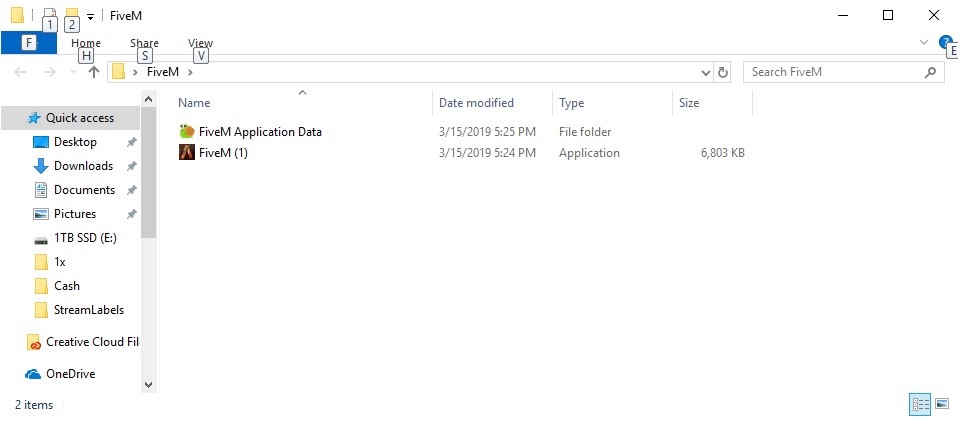This screenshot has height=429, width=966.
Task: Select OneDrive in navigation pane
Action: coord(70,374)
